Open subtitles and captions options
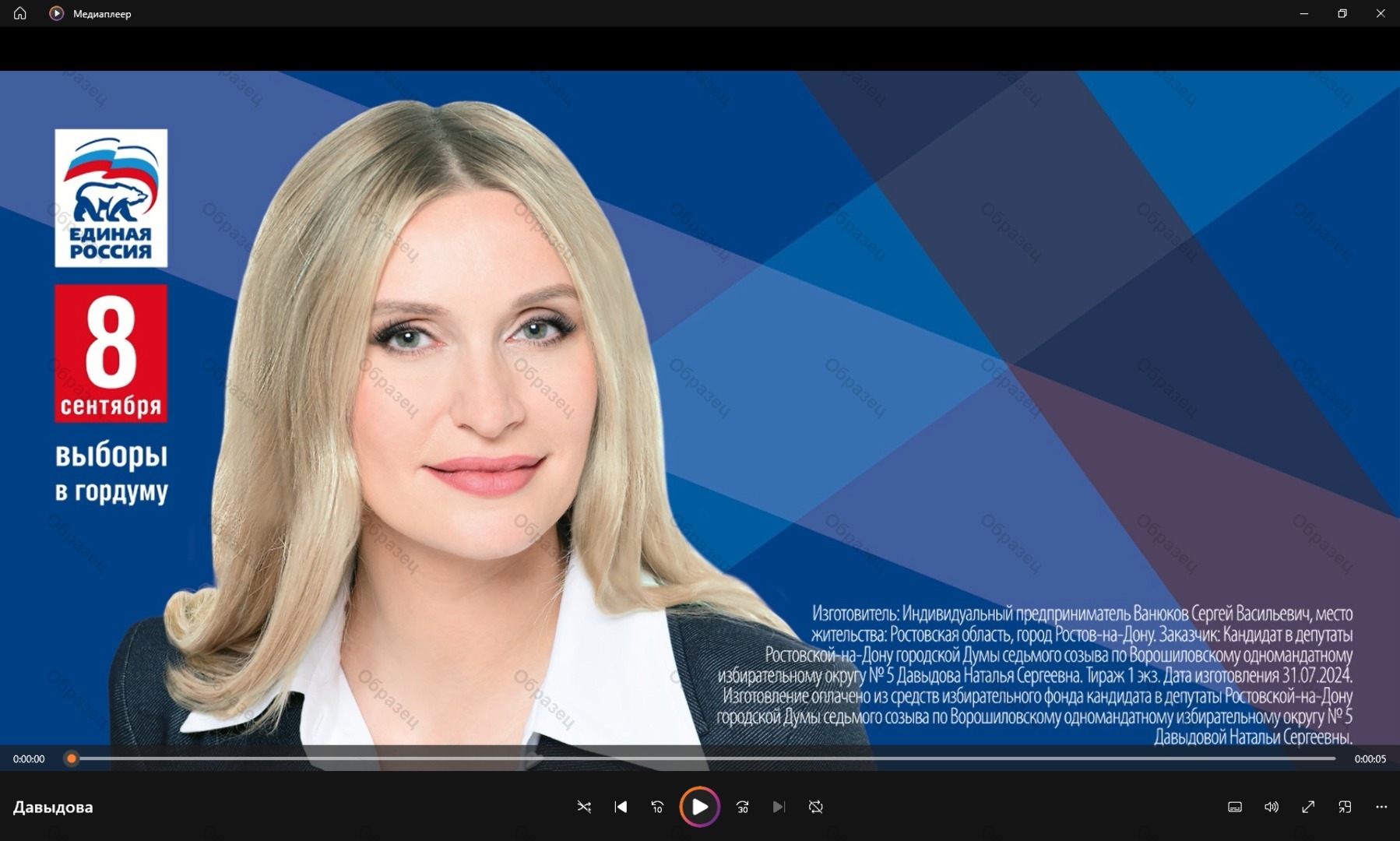The width and height of the screenshot is (1400, 841). point(1235,807)
